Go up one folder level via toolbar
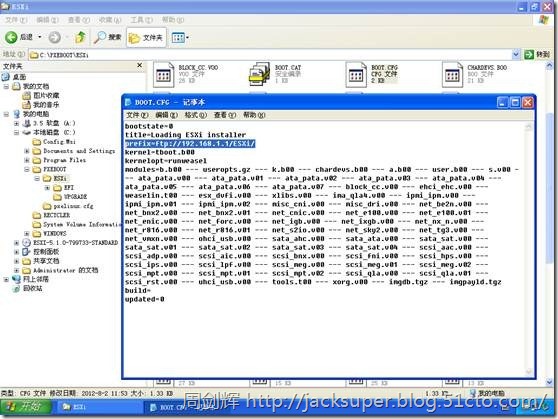 point(80,37)
